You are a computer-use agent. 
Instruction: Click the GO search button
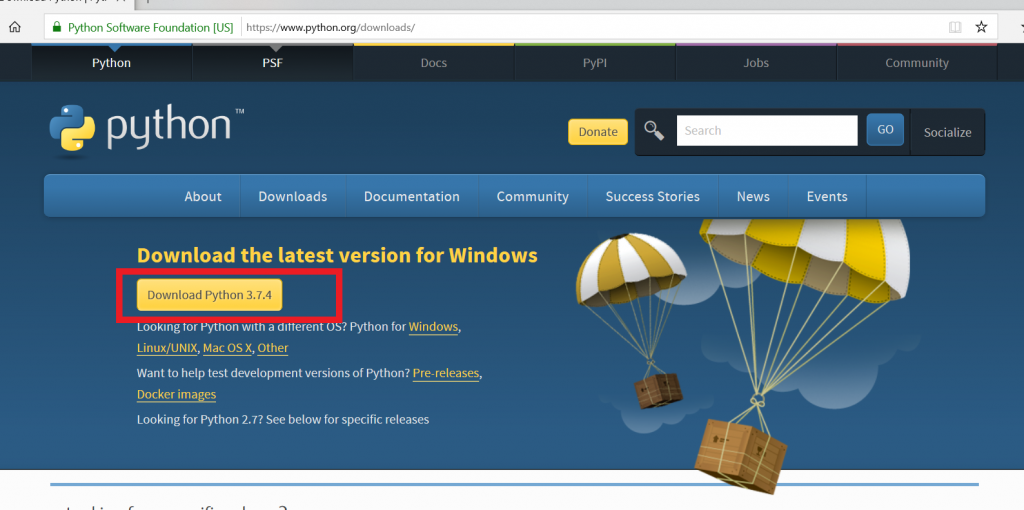point(885,129)
